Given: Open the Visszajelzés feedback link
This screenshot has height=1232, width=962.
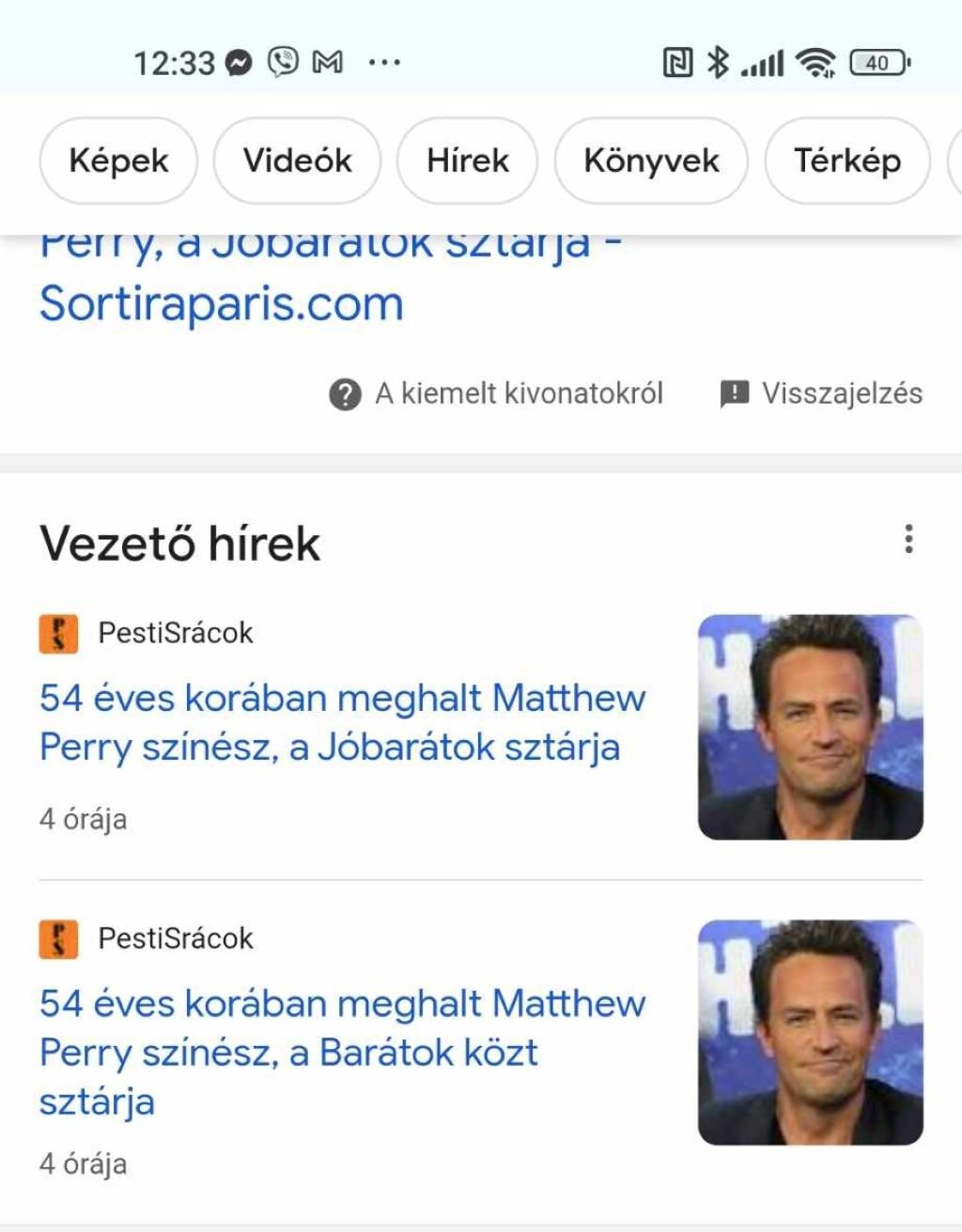Looking at the screenshot, I should 842,393.
